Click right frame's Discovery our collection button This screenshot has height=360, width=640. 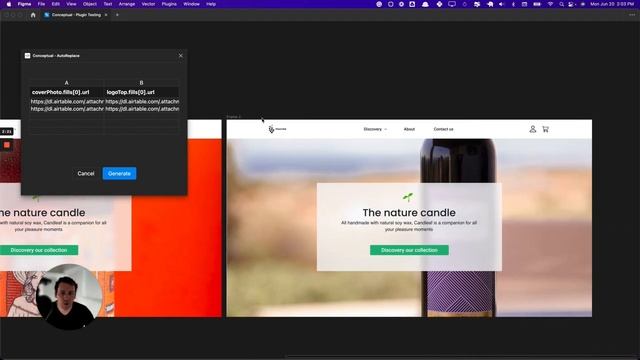click(409, 250)
